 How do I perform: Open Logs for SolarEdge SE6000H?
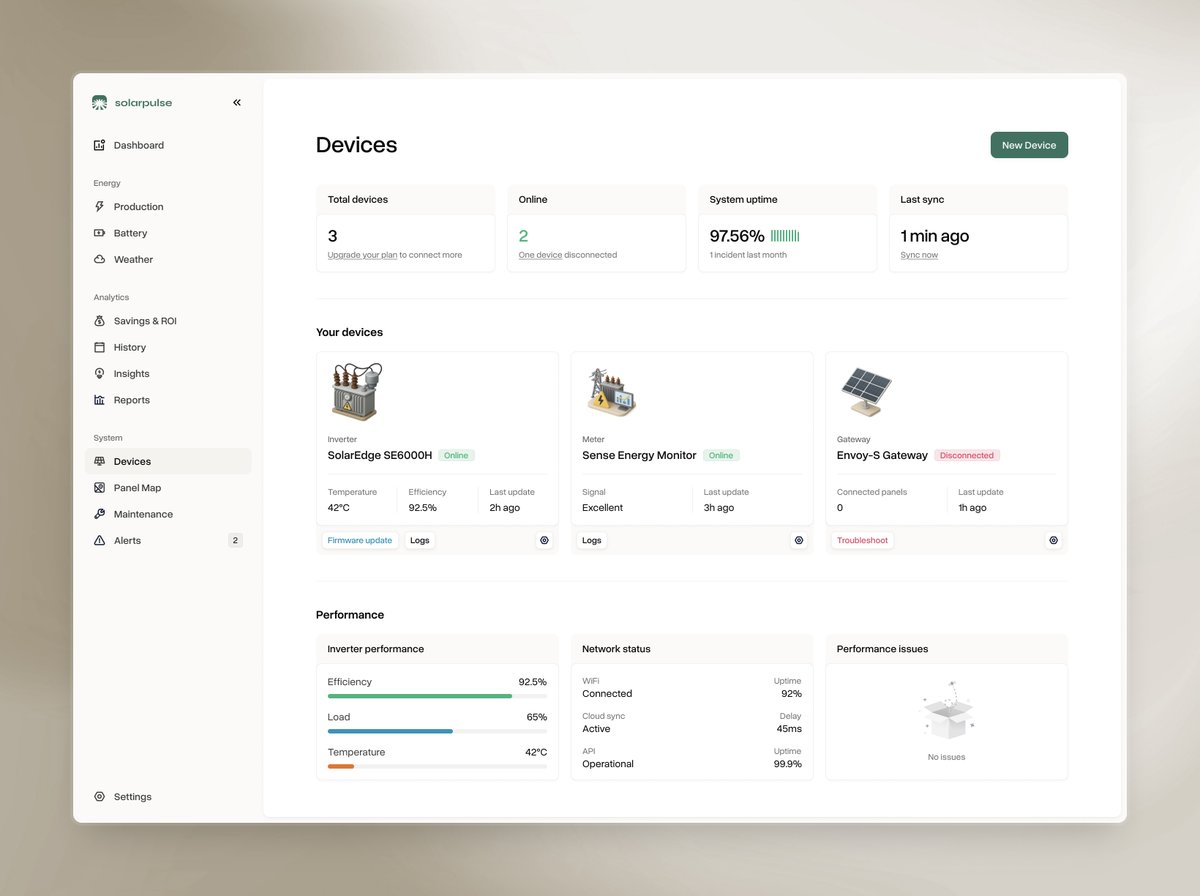420,540
